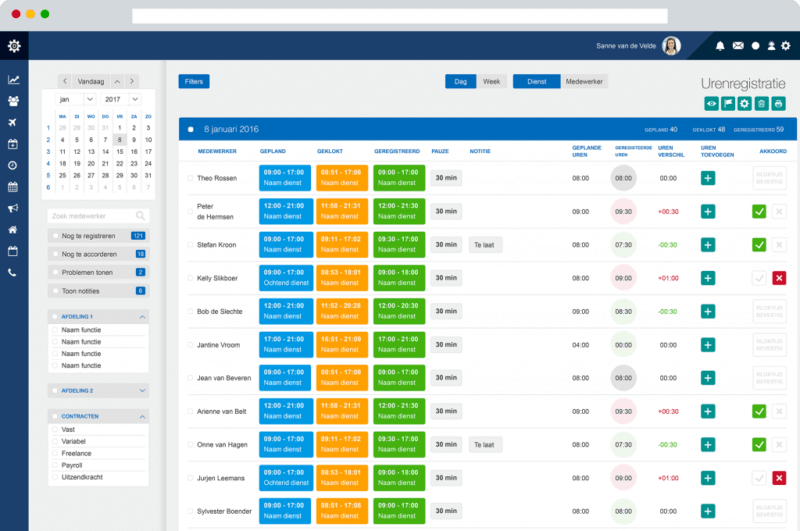
Task: Open the jan month dropdown
Action: [76, 99]
